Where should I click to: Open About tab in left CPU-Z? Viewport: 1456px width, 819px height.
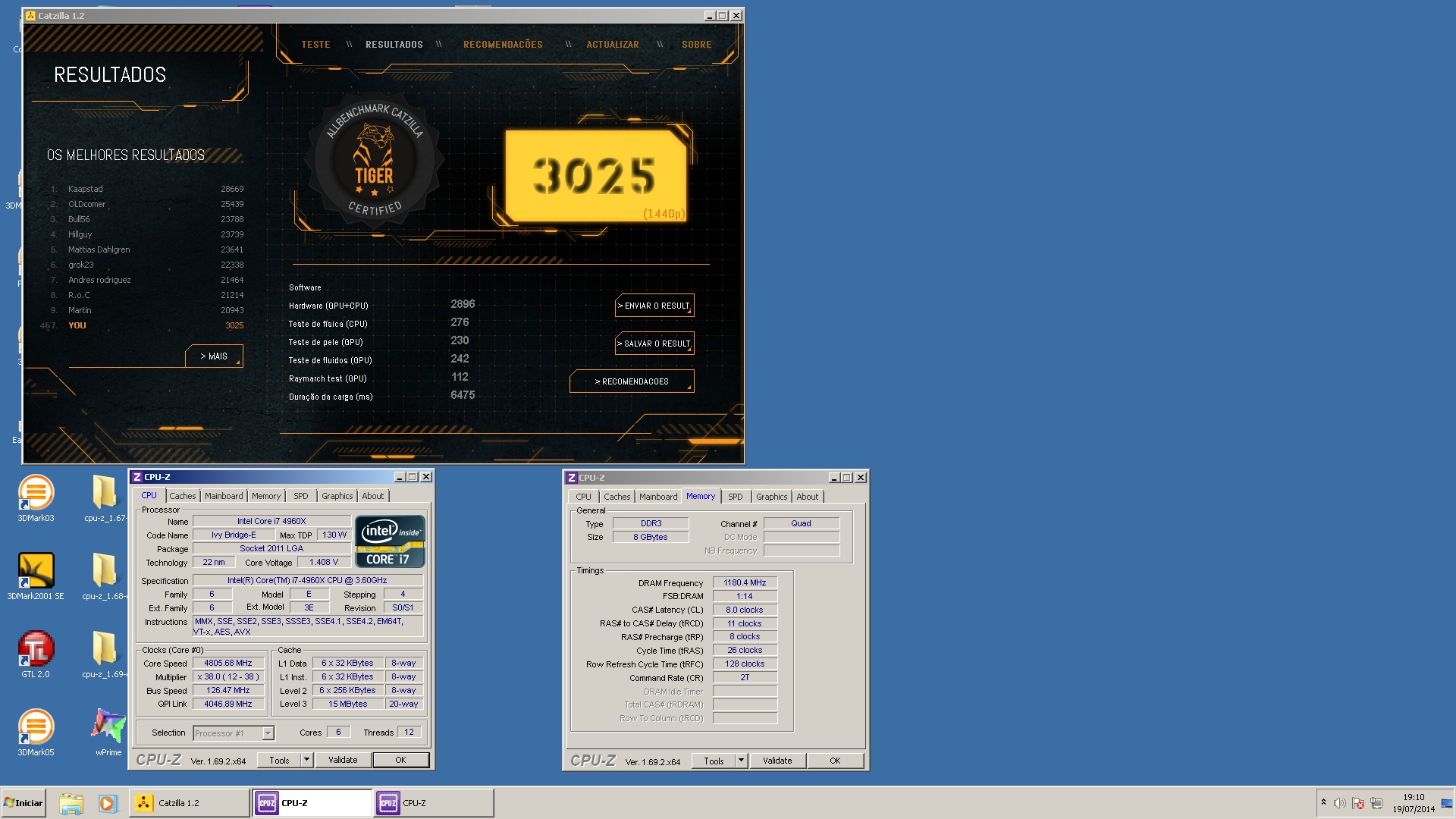(372, 496)
